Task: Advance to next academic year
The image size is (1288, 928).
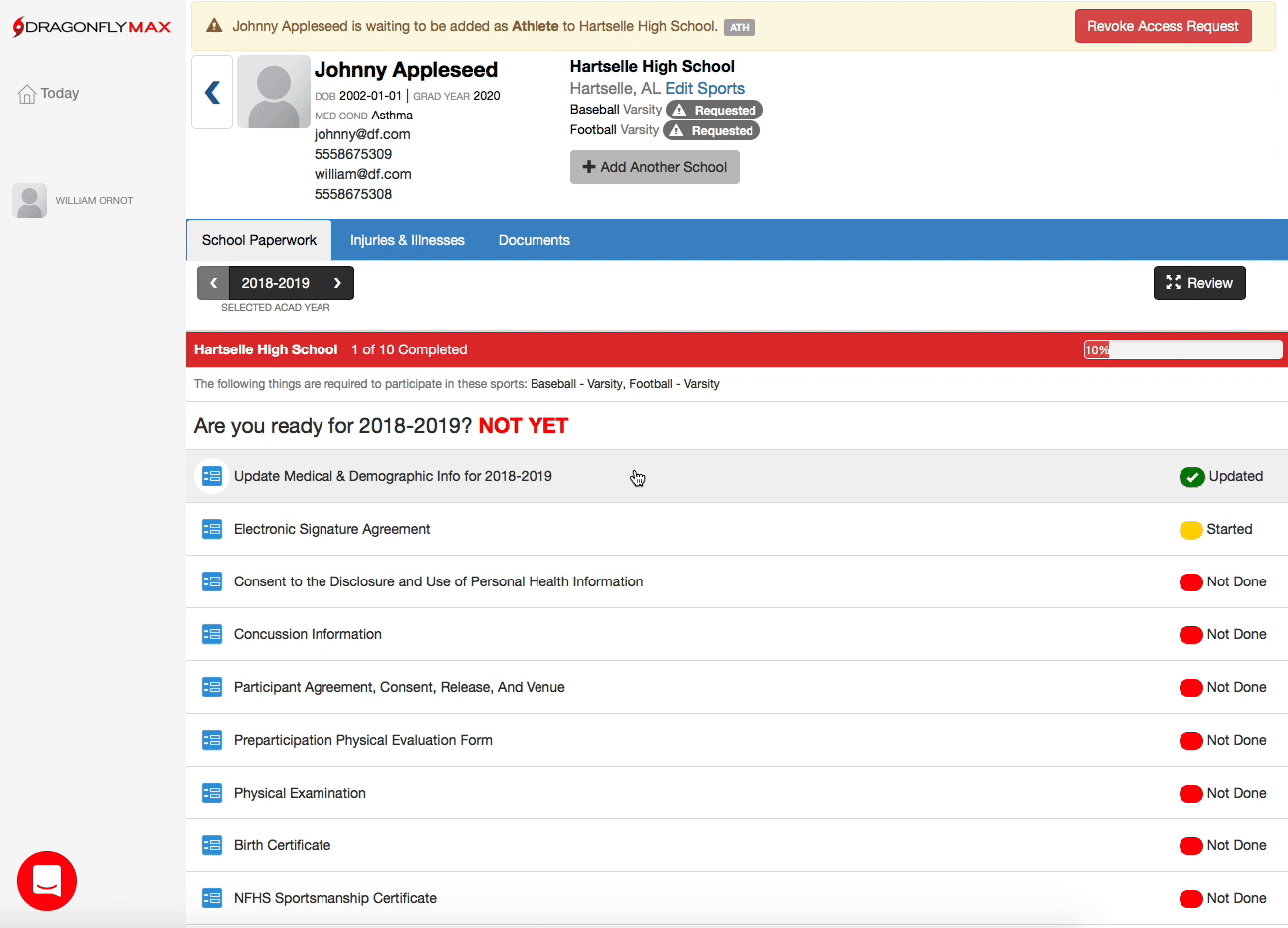Action: [338, 283]
